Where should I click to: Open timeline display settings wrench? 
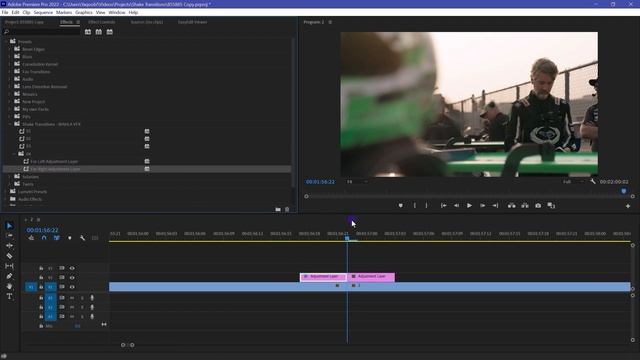(x=82, y=238)
